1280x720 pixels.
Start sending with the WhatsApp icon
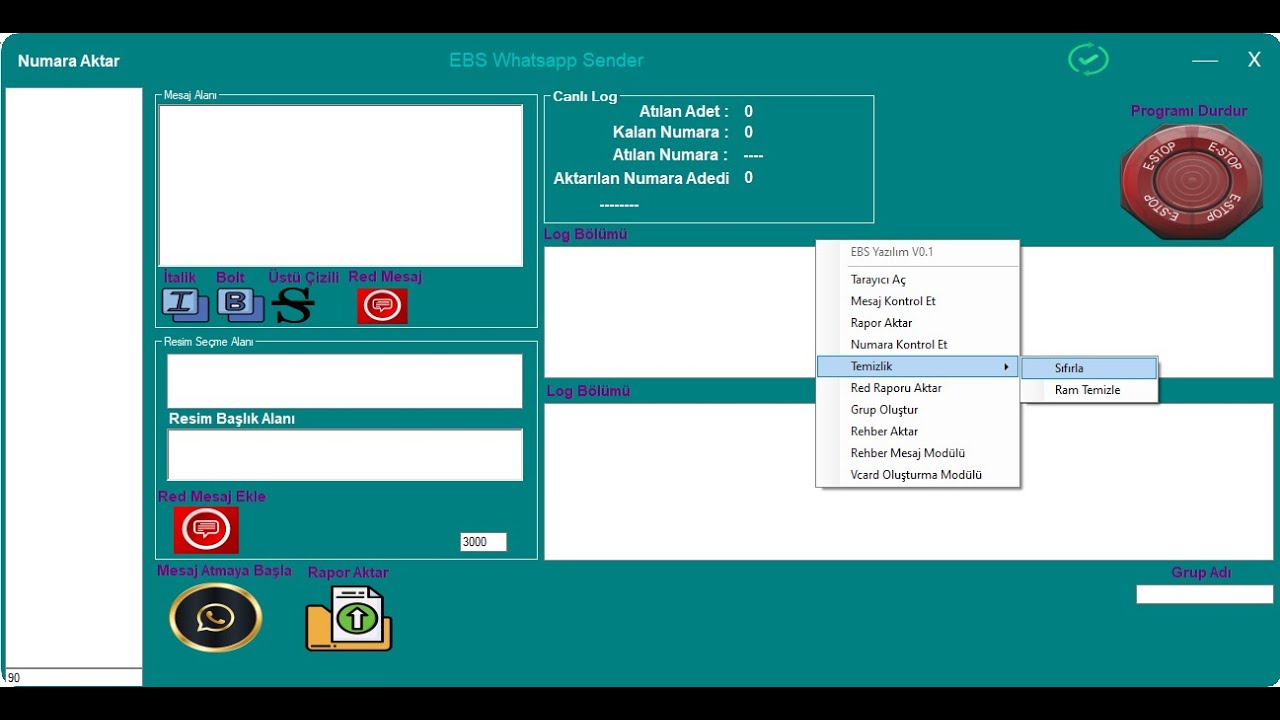click(x=216, y=618)
